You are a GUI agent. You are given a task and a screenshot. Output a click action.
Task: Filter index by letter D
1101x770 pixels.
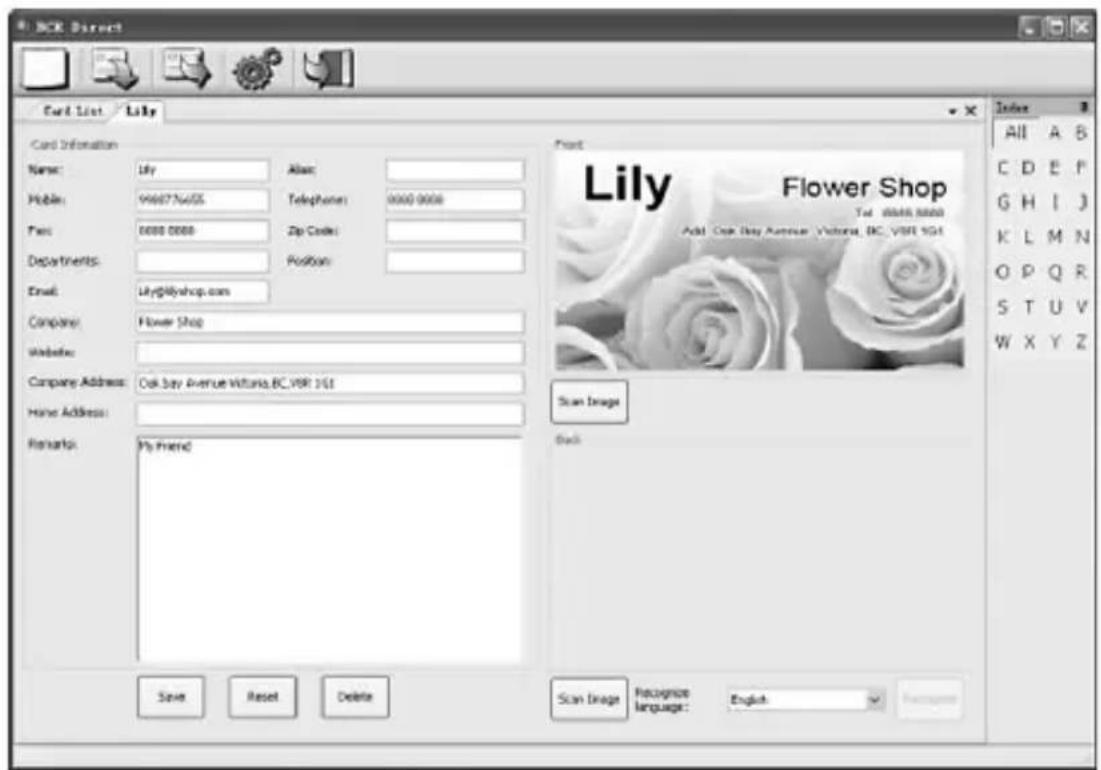pyautogui.click(x=1028, y=168)
